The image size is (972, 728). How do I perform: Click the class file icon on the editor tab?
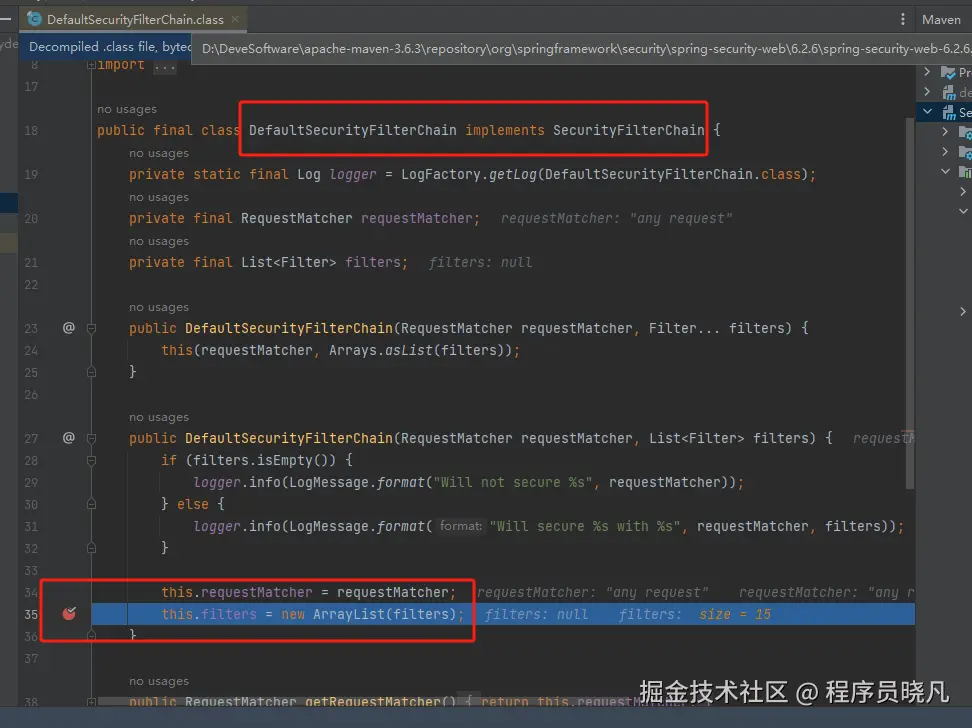(35, 19)
